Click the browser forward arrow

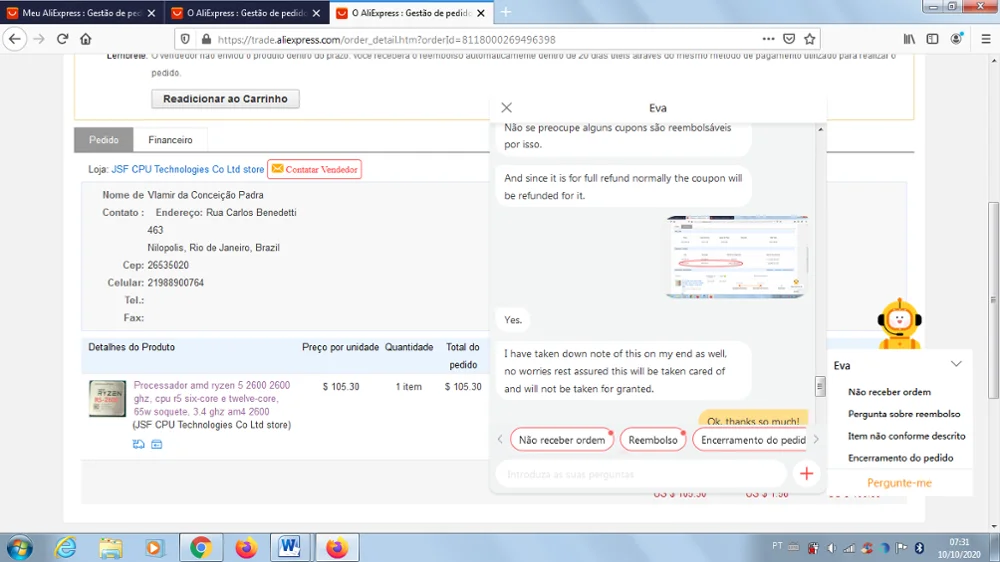tap(39, 39)
